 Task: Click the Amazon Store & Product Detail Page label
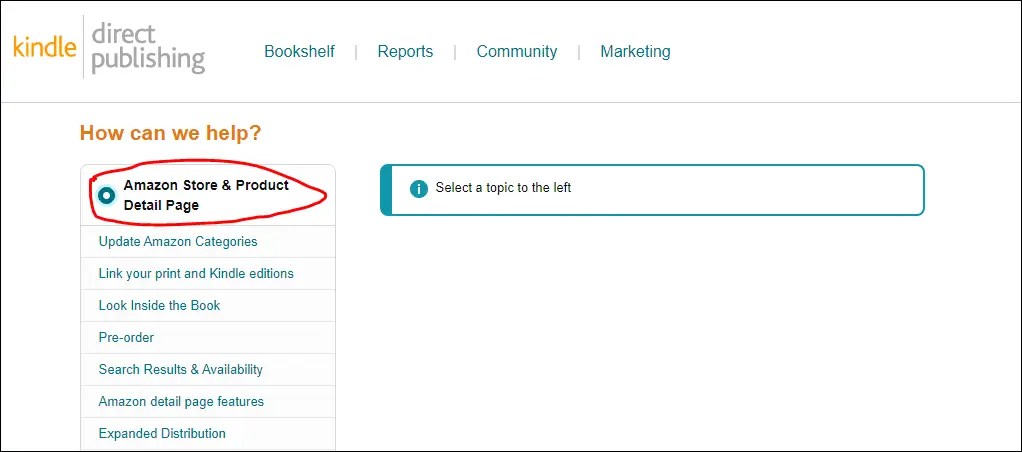tap(206, 195)
